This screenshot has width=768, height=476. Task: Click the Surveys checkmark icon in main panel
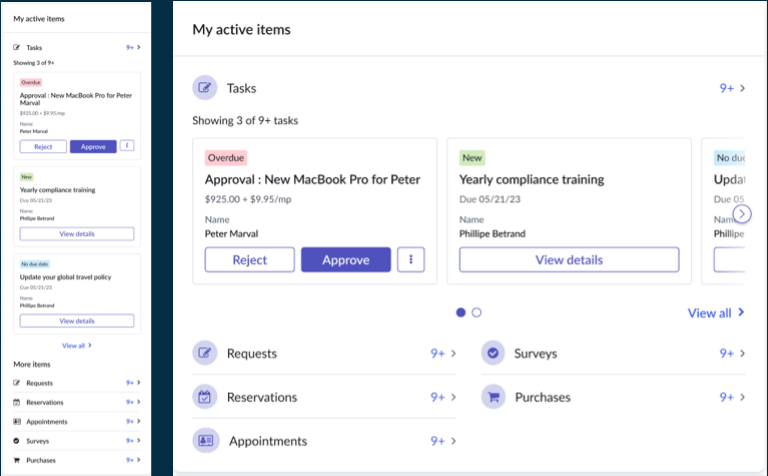coord(493,353)
